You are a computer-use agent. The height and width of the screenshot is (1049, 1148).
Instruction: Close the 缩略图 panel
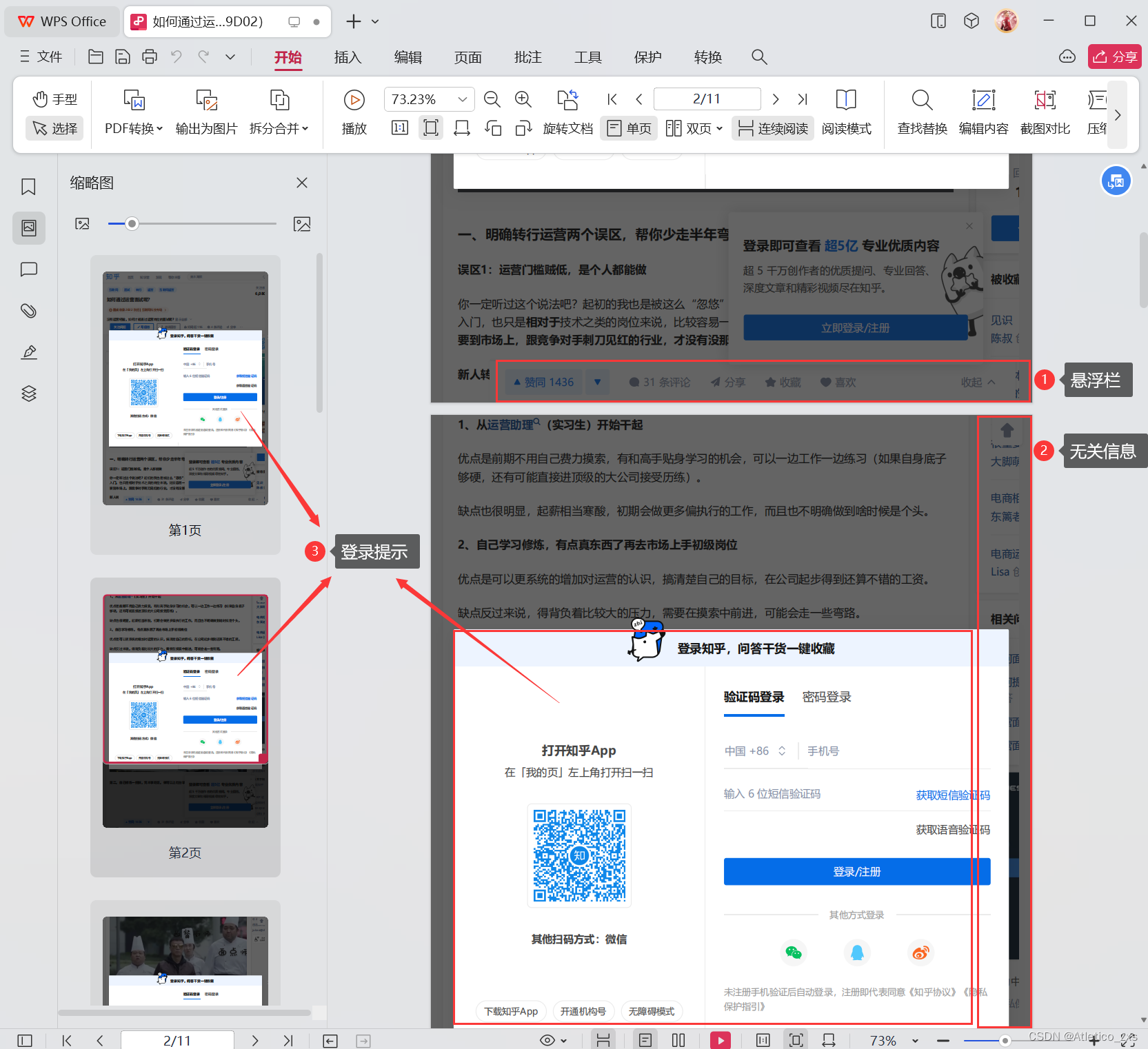[x=302, y=183]
